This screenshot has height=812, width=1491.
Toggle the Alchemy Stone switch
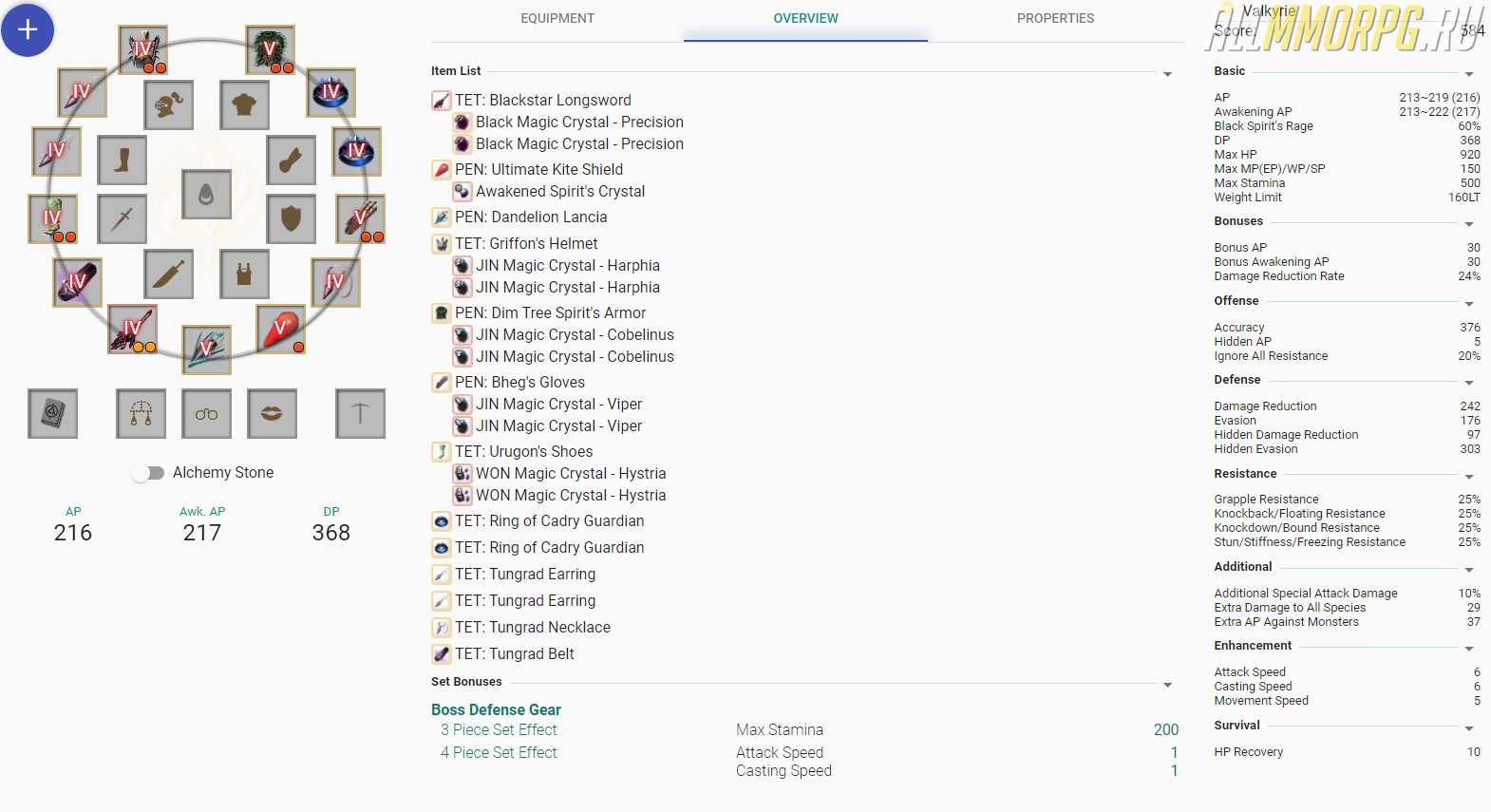147,473
